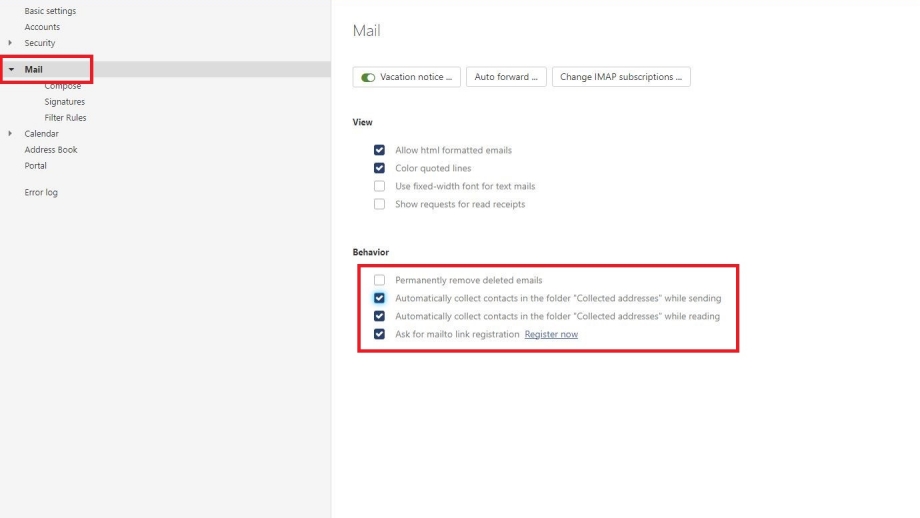Image resolution: width=920 pixels, height=518 pixels.
Task: Open Basic settings section
Action: click(50, 11)
